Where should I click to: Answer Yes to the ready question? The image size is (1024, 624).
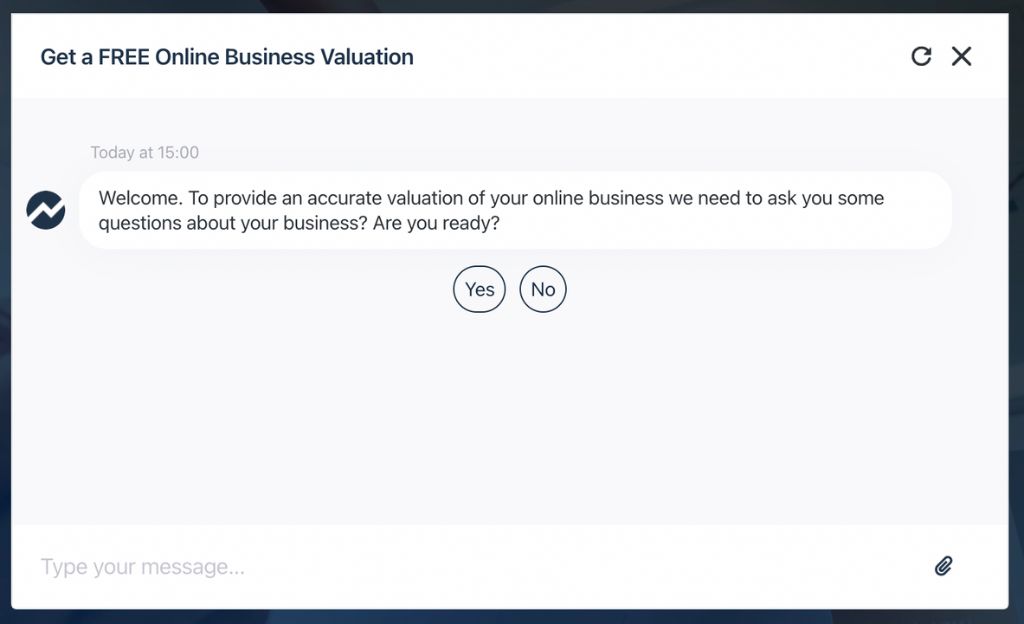(480, 289)
